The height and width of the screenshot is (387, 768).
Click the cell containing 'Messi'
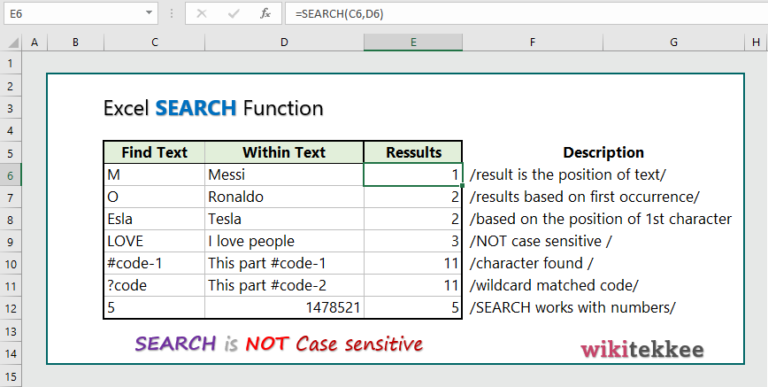(x=284, y=175)
